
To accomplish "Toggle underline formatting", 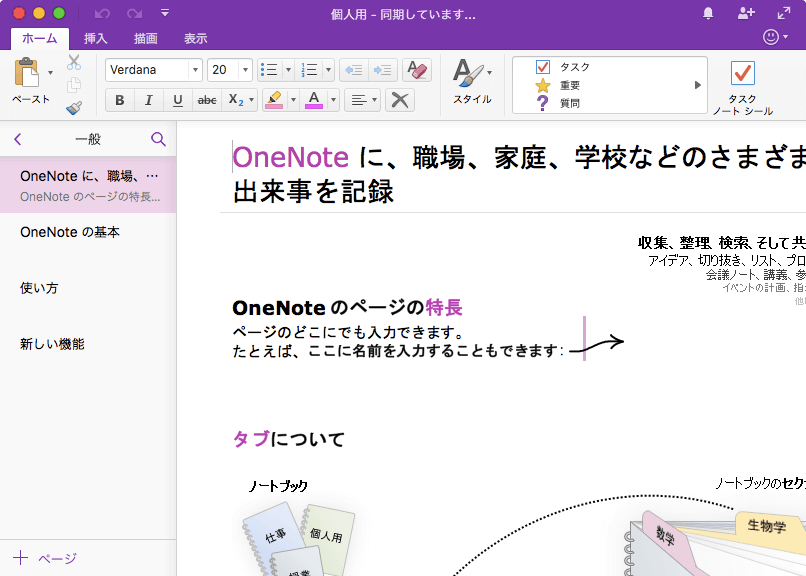I will click(178, 100).
